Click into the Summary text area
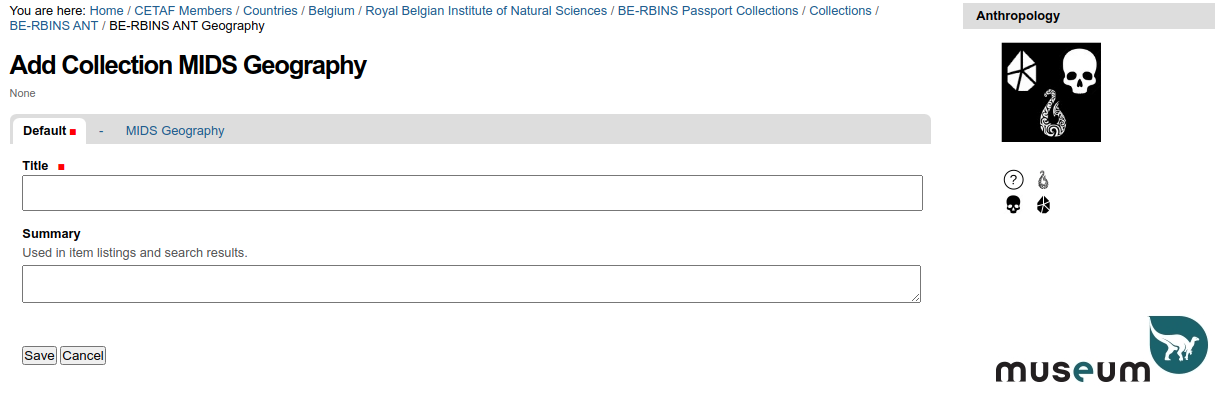Viewport: 1215px width, 411px height. (471, 284)
